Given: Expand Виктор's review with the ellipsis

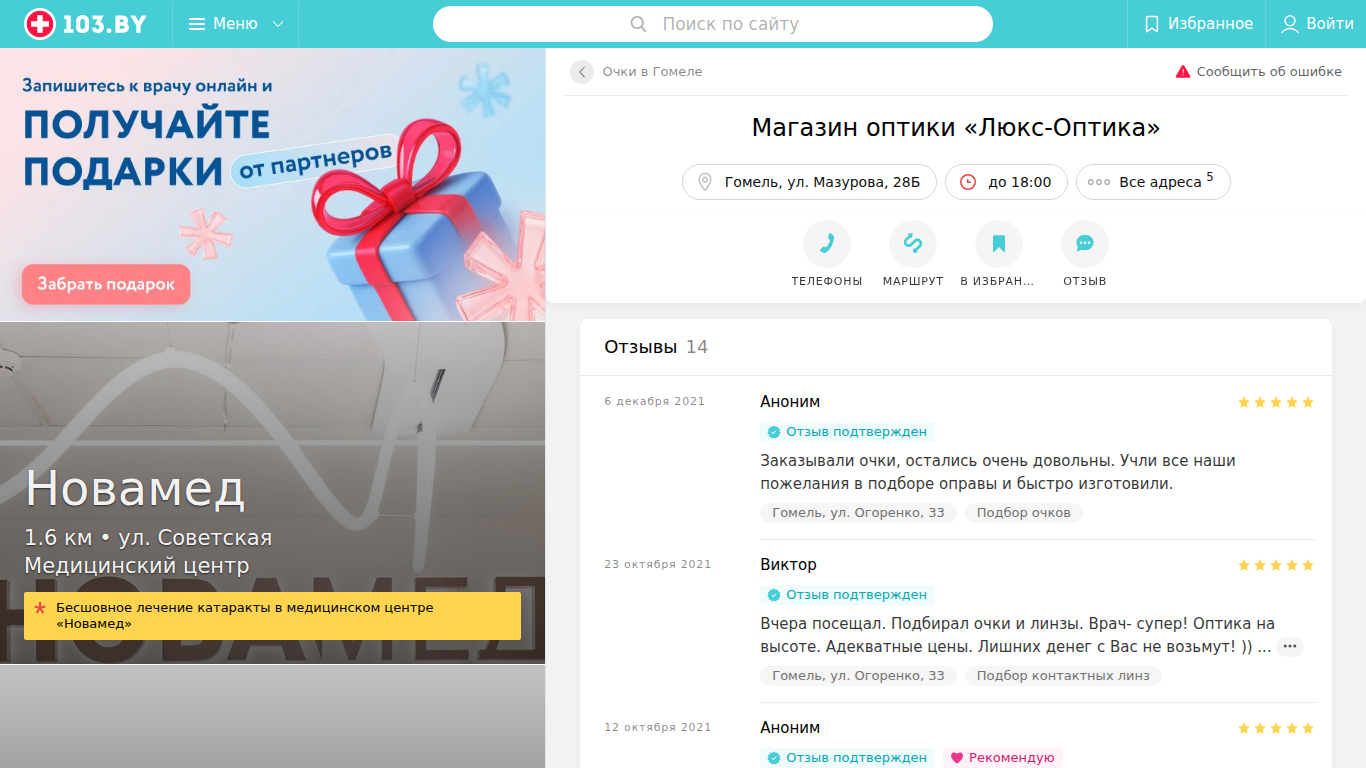Looking at the screenshot, I should 1290,647.
